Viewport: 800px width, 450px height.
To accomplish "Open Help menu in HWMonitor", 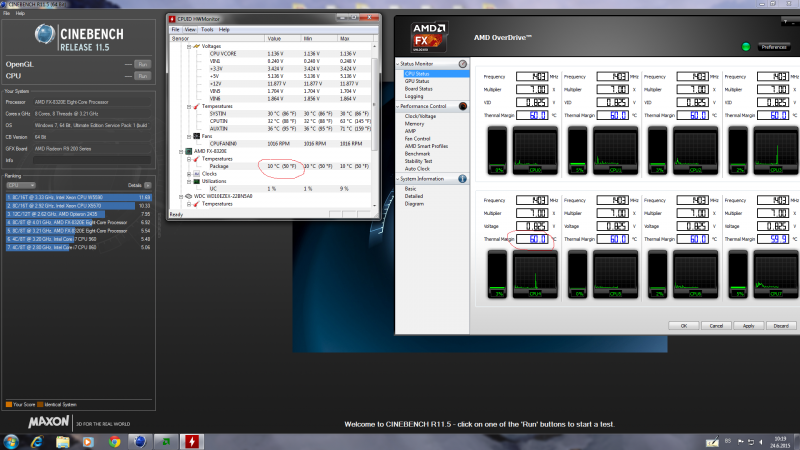I will (224, 30).
